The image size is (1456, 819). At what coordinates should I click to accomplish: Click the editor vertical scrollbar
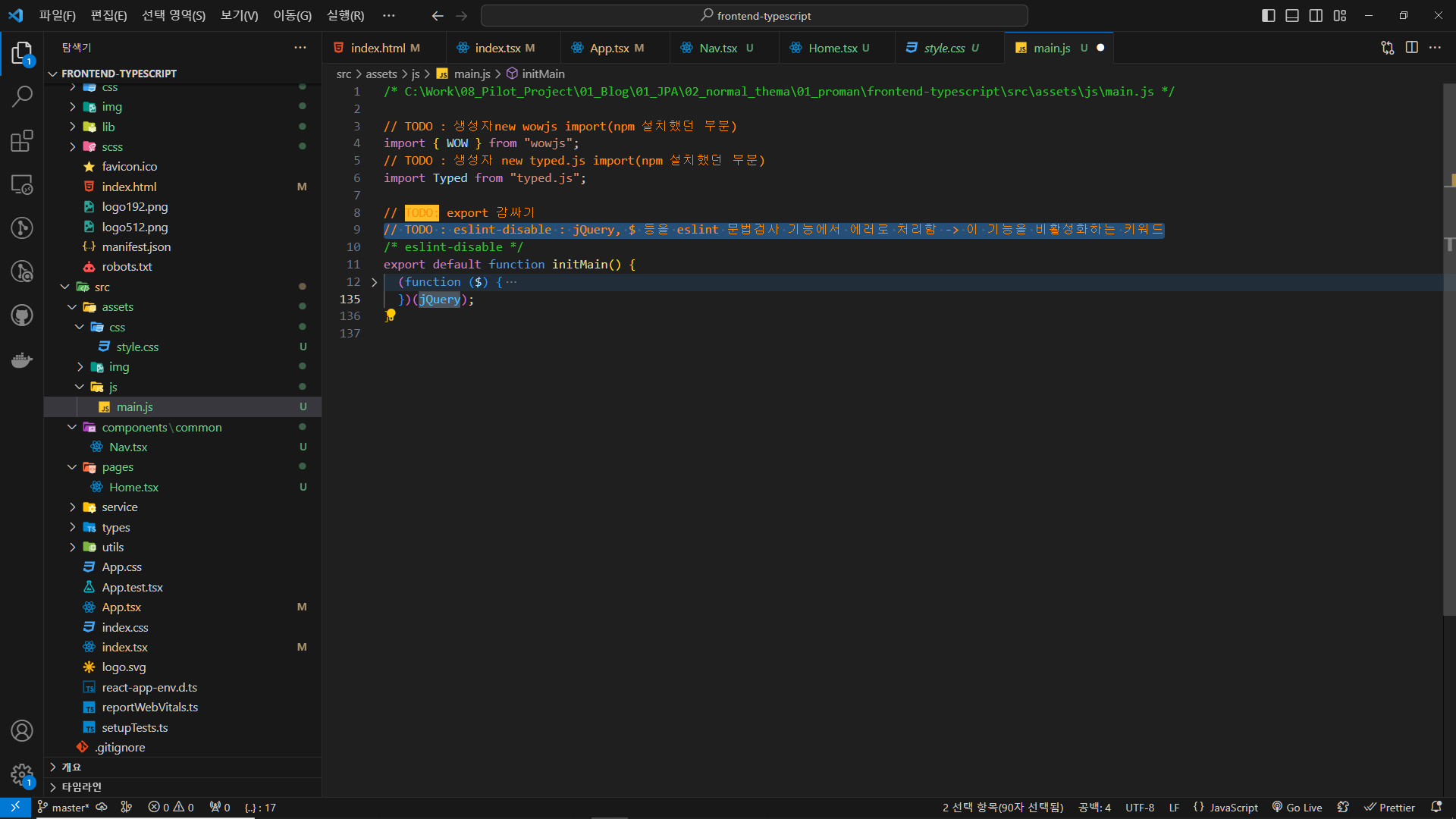click(1449, 379)
